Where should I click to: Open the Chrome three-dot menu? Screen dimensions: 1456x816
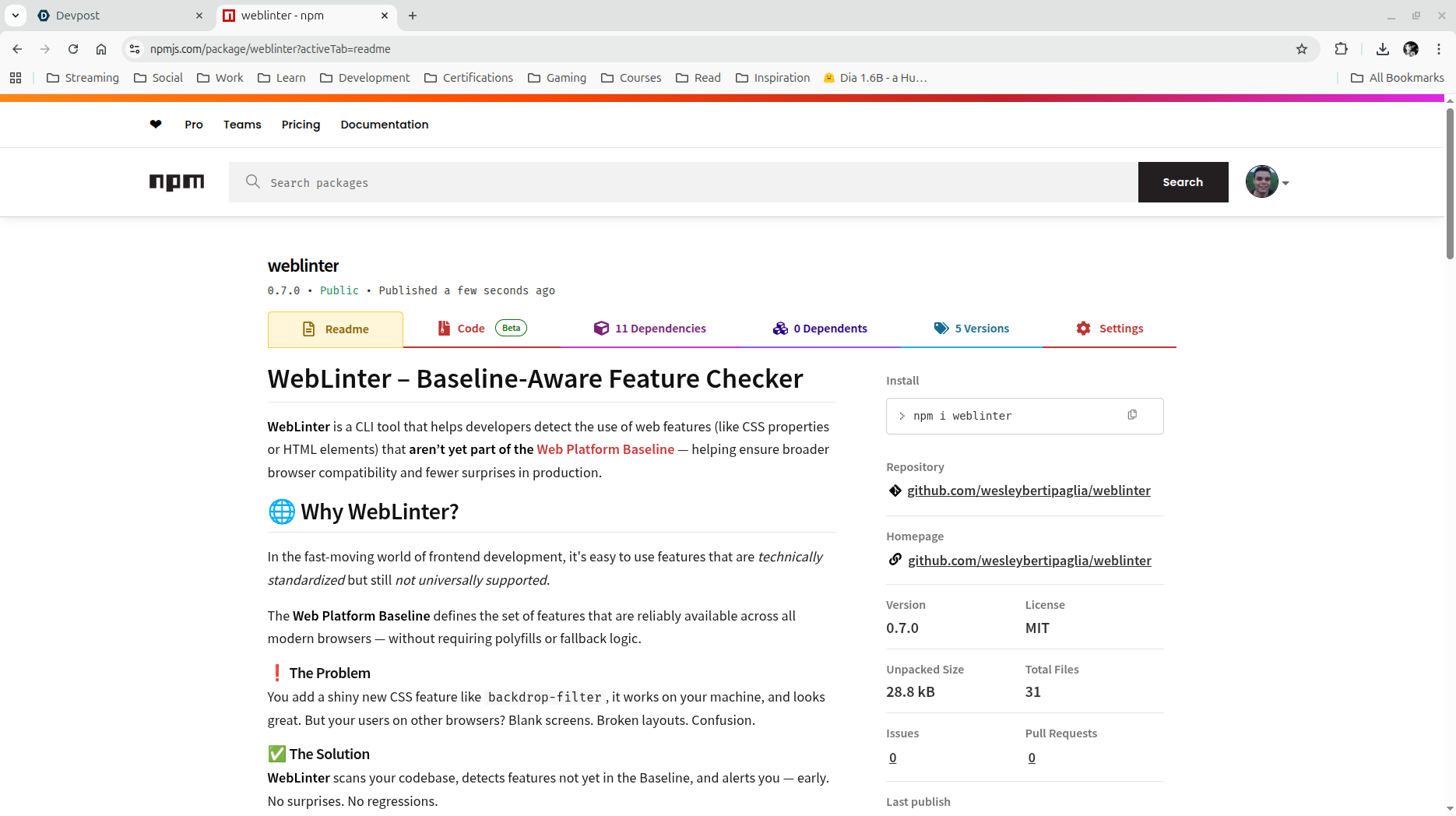click(x=1439, y=49)
